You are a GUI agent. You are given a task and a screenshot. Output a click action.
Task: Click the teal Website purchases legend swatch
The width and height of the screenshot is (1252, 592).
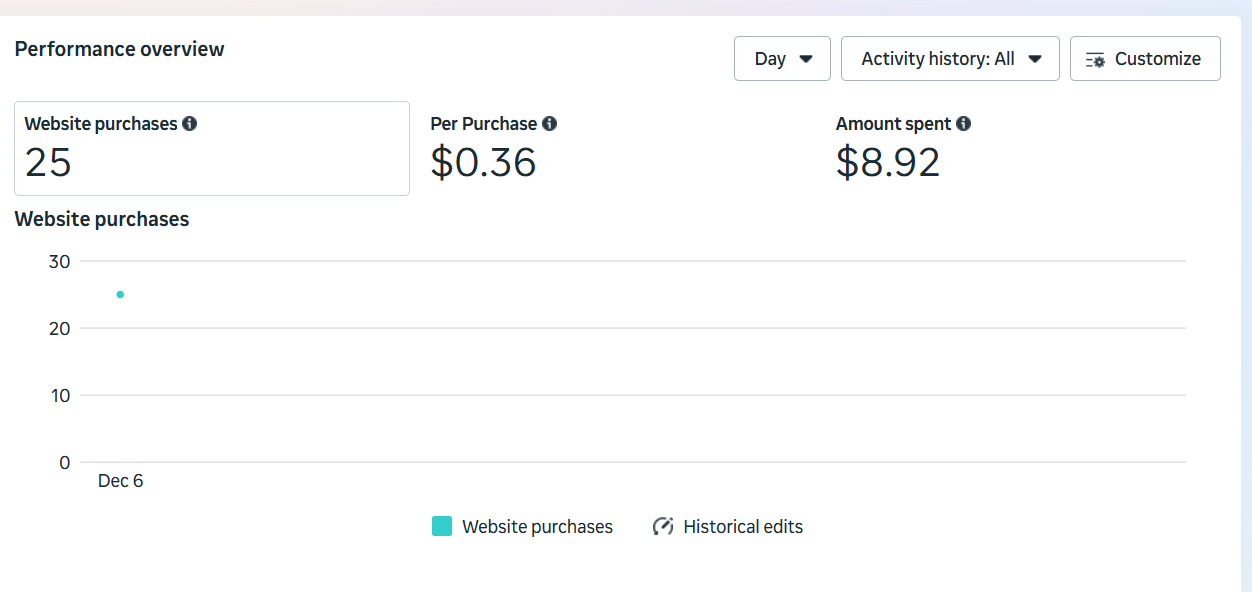click(x=442, y=527)
